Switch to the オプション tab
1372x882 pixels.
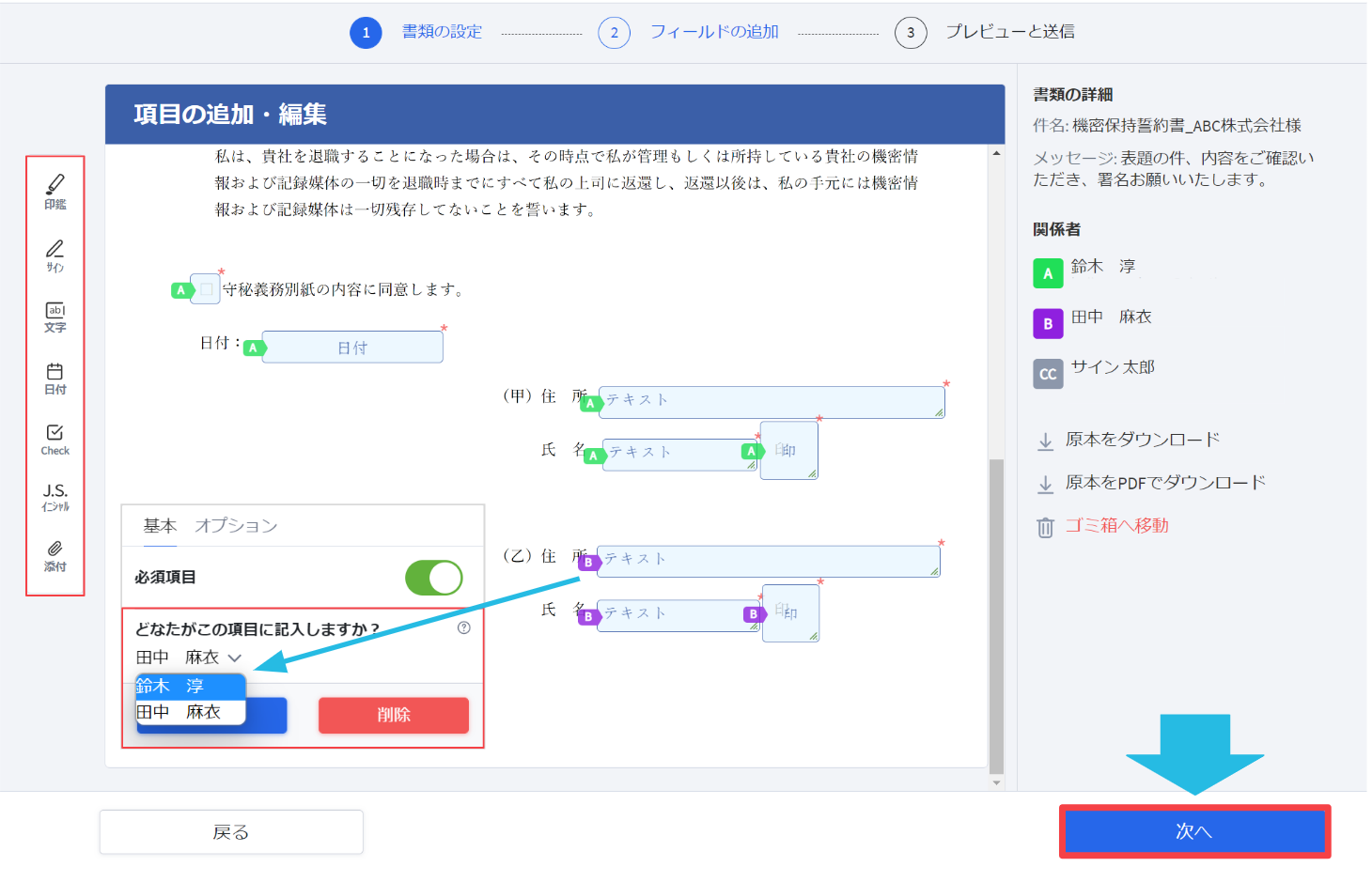tap(235, 526)
